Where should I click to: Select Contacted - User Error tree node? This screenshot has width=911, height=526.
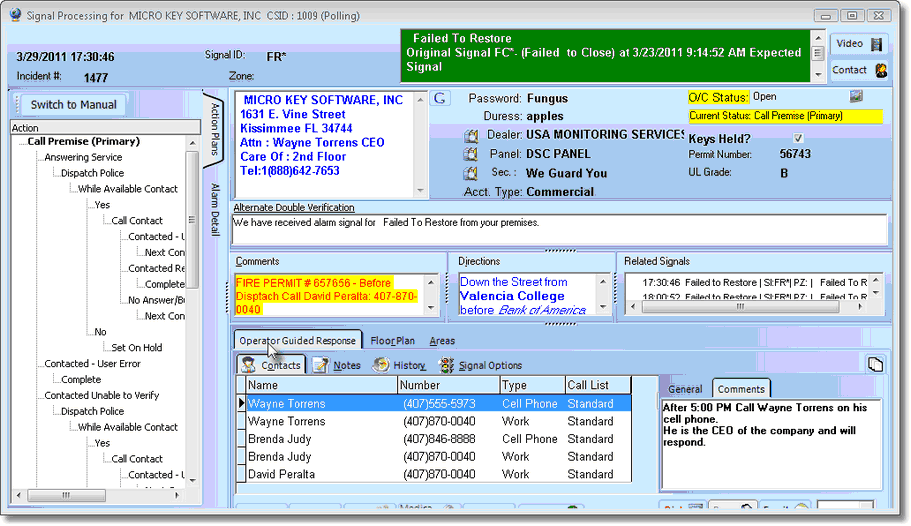(x=92, y=363)
